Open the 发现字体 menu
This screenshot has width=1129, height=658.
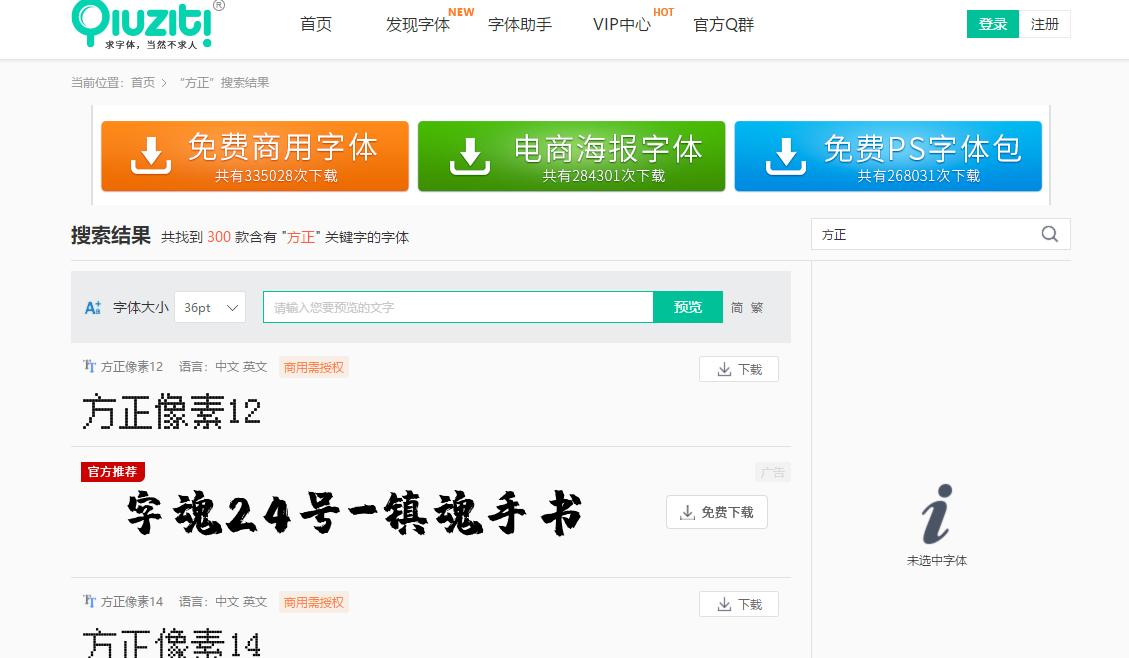click(x=417, y=25)
